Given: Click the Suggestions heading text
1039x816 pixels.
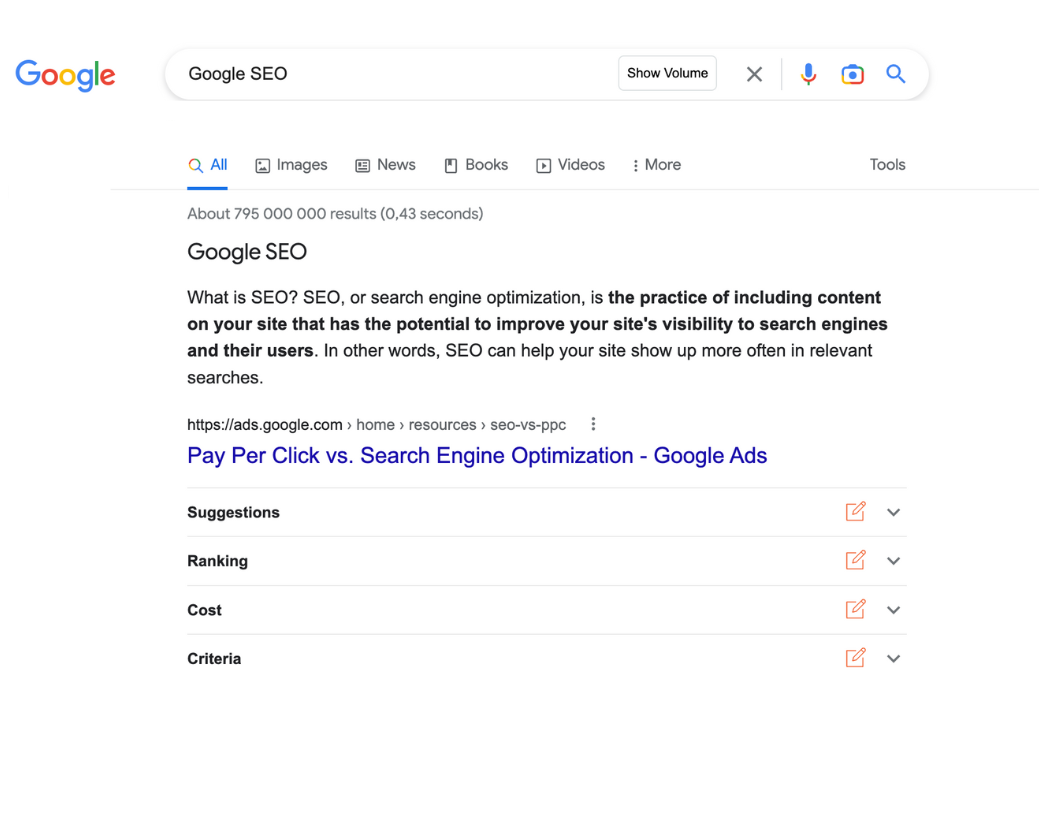Looking at the screenshot, I should (x=233, y=512).
